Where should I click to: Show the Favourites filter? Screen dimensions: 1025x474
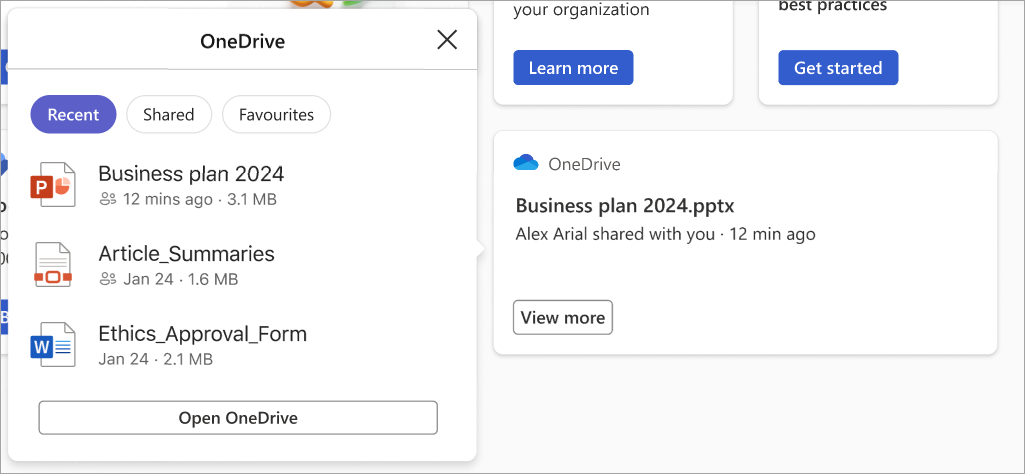pos(277,114)
